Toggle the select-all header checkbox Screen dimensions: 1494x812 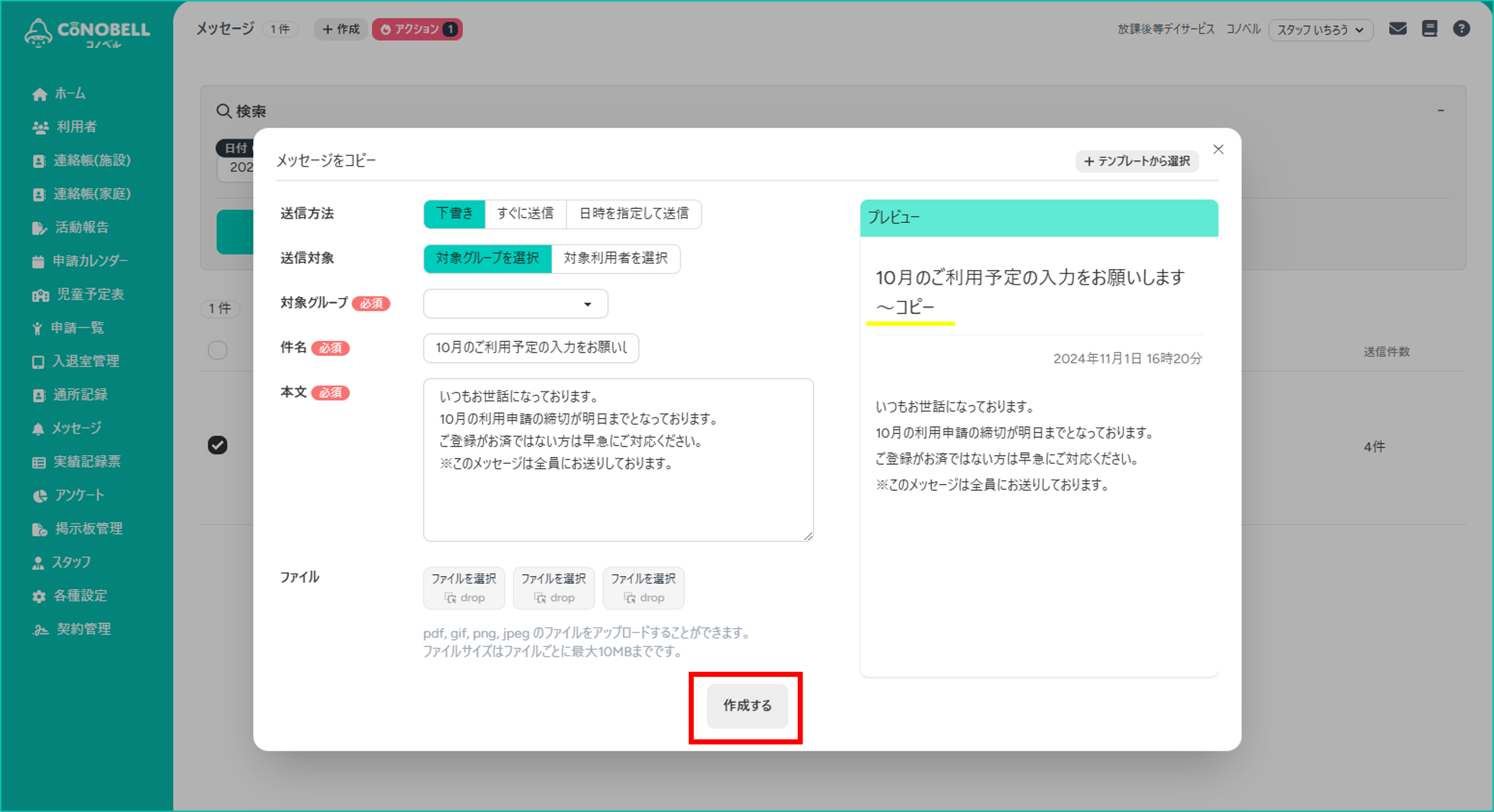217,350
